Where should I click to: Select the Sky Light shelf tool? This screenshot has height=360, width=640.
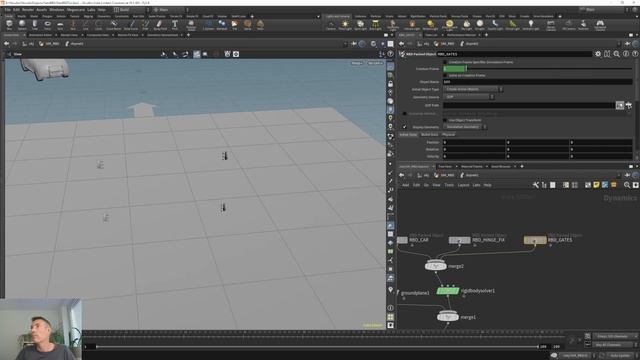466,25
